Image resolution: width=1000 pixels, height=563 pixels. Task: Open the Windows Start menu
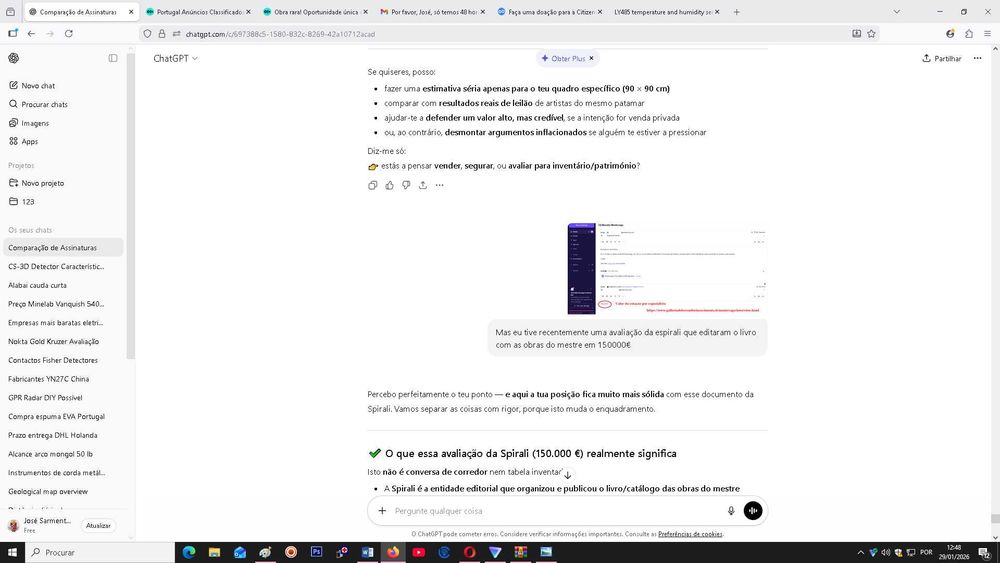[x=12, y=552]
